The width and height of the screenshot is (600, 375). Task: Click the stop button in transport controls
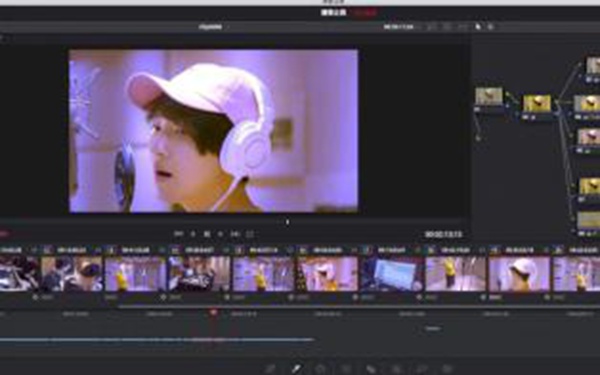[x=207, y=234]
